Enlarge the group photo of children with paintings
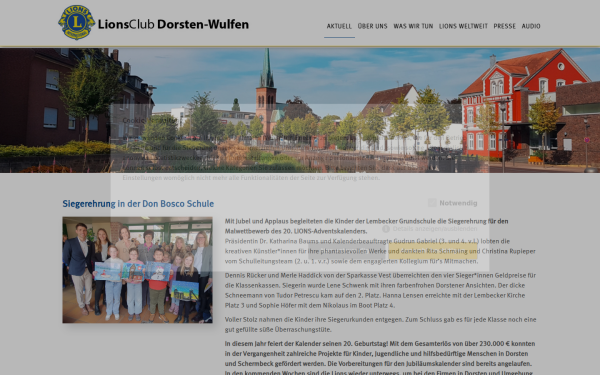Viewport: 600px width, 375px height. click(137, 270)
